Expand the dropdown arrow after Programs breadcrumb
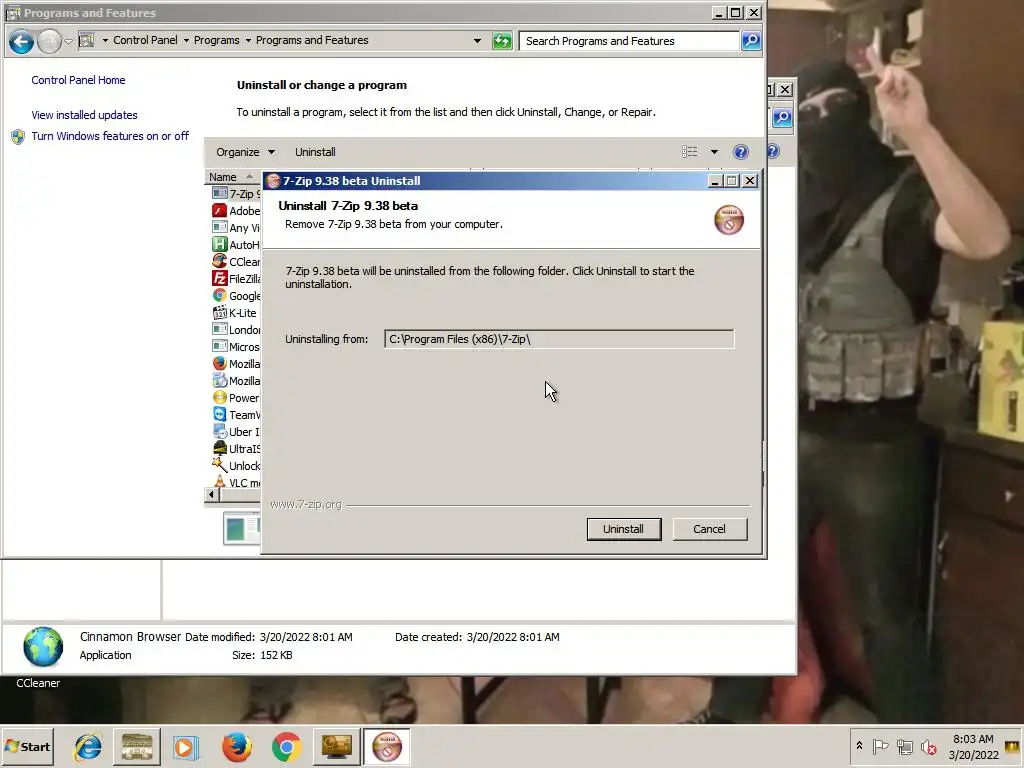1024x768 pixels. tap(248, 40)
